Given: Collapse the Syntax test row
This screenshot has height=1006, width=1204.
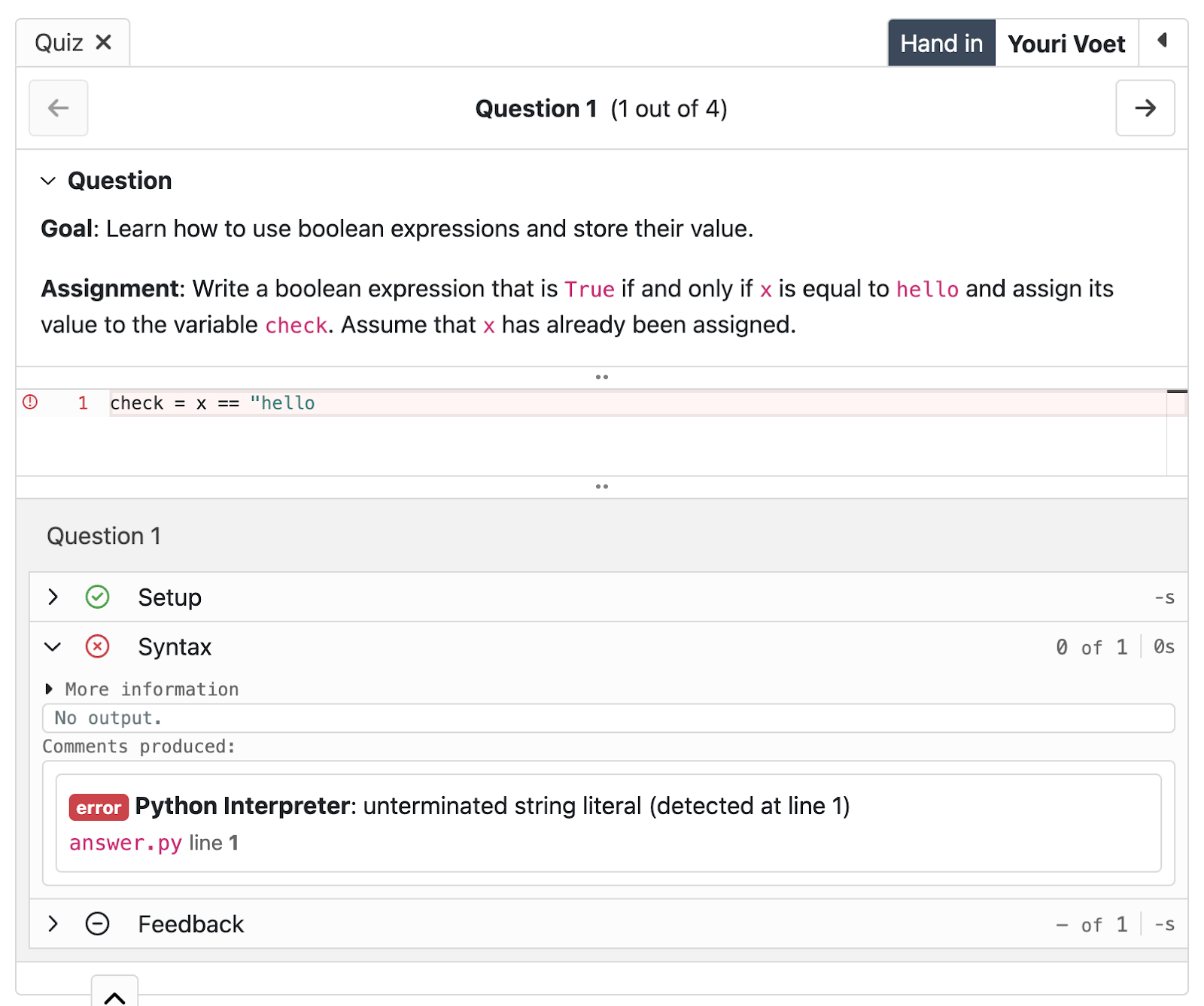Looking at the screenshot, I should click(x=53, y=646).
